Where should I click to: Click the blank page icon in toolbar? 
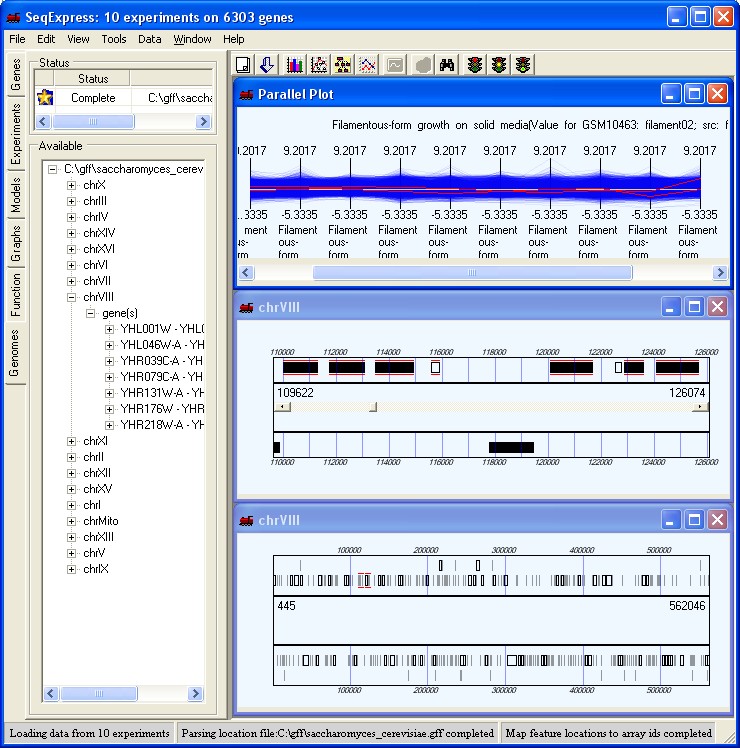click(x=243, y=65)
